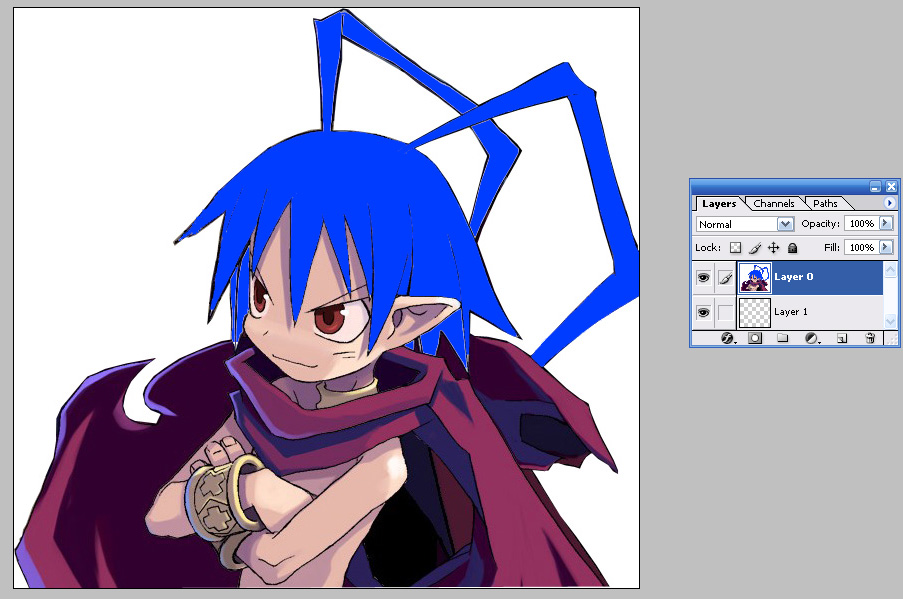903x599 pixels.
Task: Open the Layers palette options menu
Action: tap(889, 203)
